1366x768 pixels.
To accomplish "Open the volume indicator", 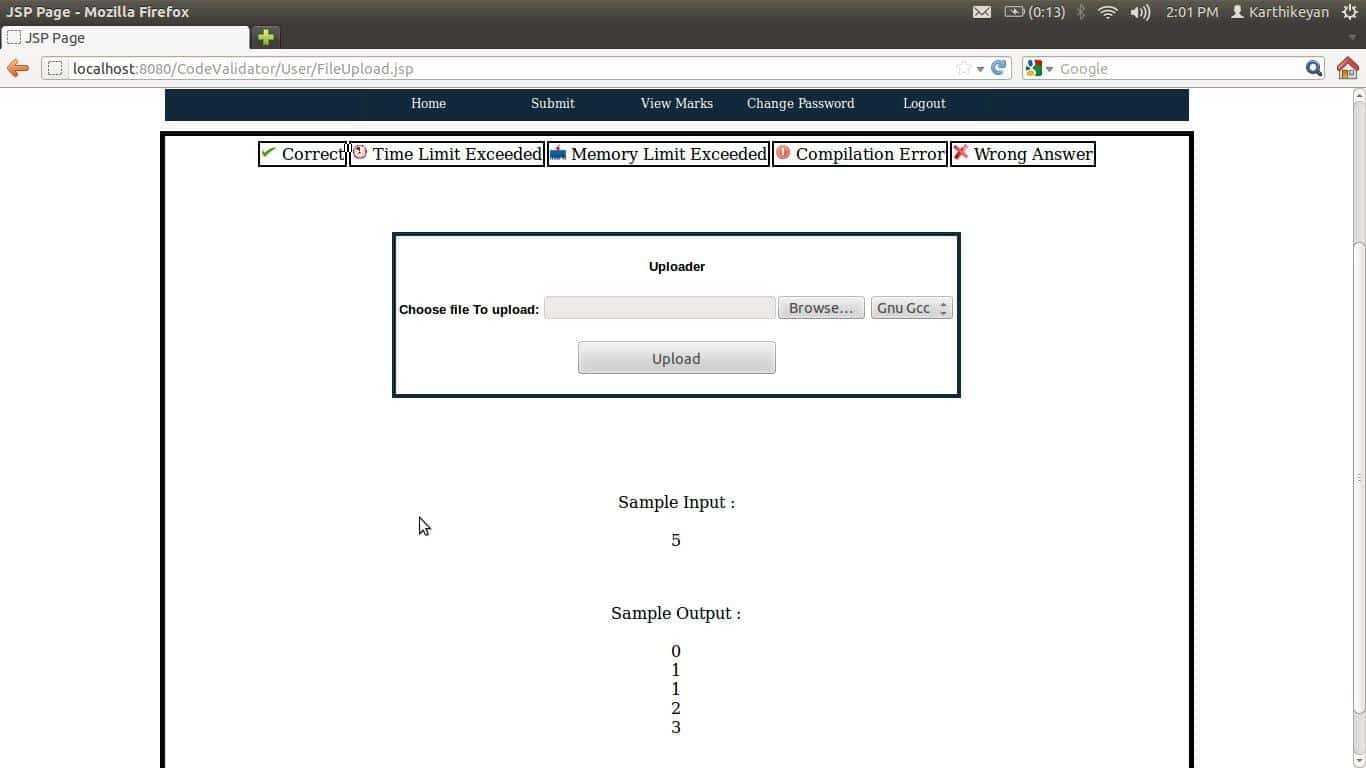I will point(1140,12).
